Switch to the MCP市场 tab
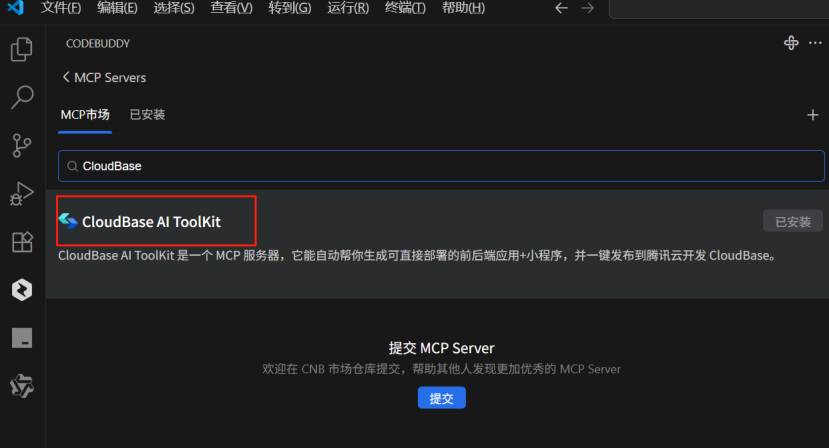This screenshot has width=829, height=448. pos(85,115)
